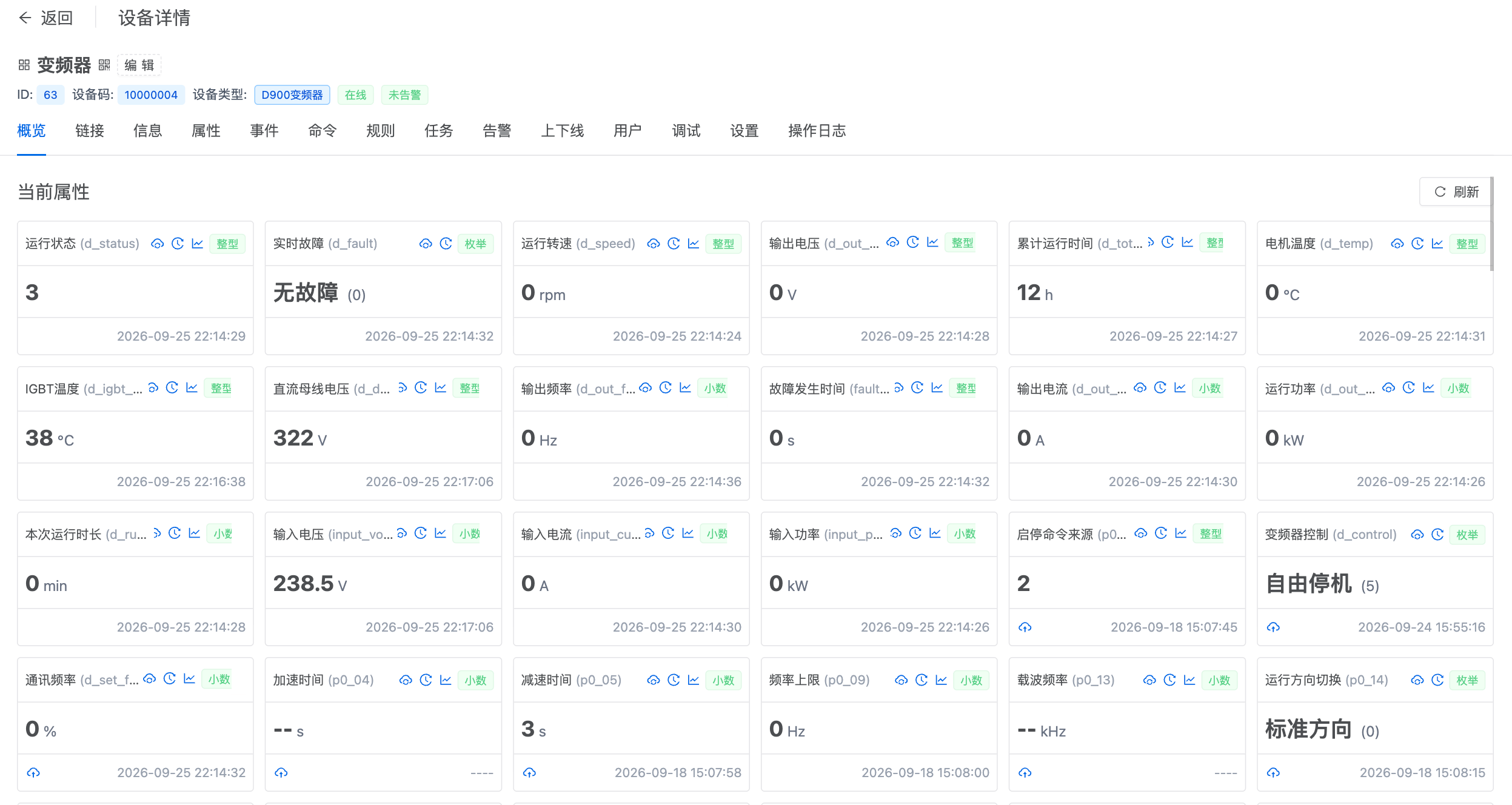Click cloud read icon on 输出电流 card

click(x=1140, y=388)
